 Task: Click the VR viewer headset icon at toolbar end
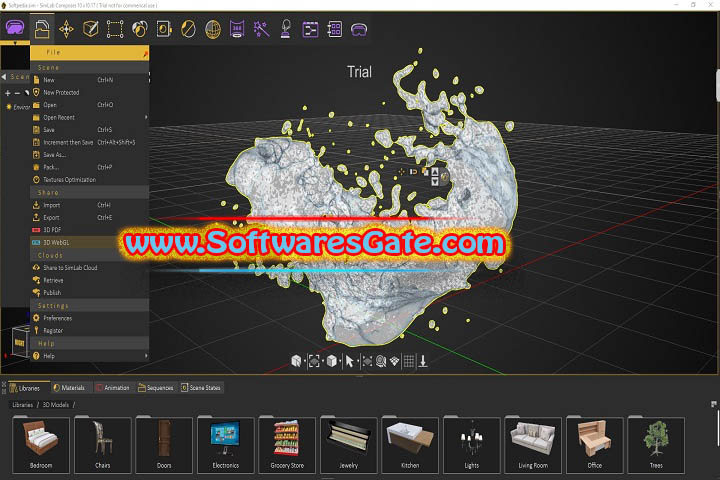tap(359, 30)
